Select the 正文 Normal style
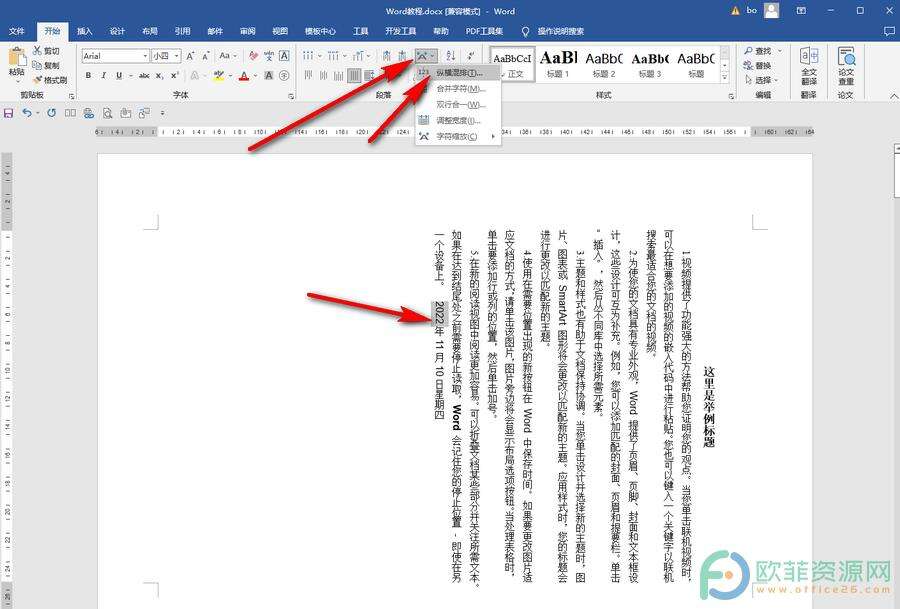The width and height of the screenshot is (900, 609). [x=513, y=64]
